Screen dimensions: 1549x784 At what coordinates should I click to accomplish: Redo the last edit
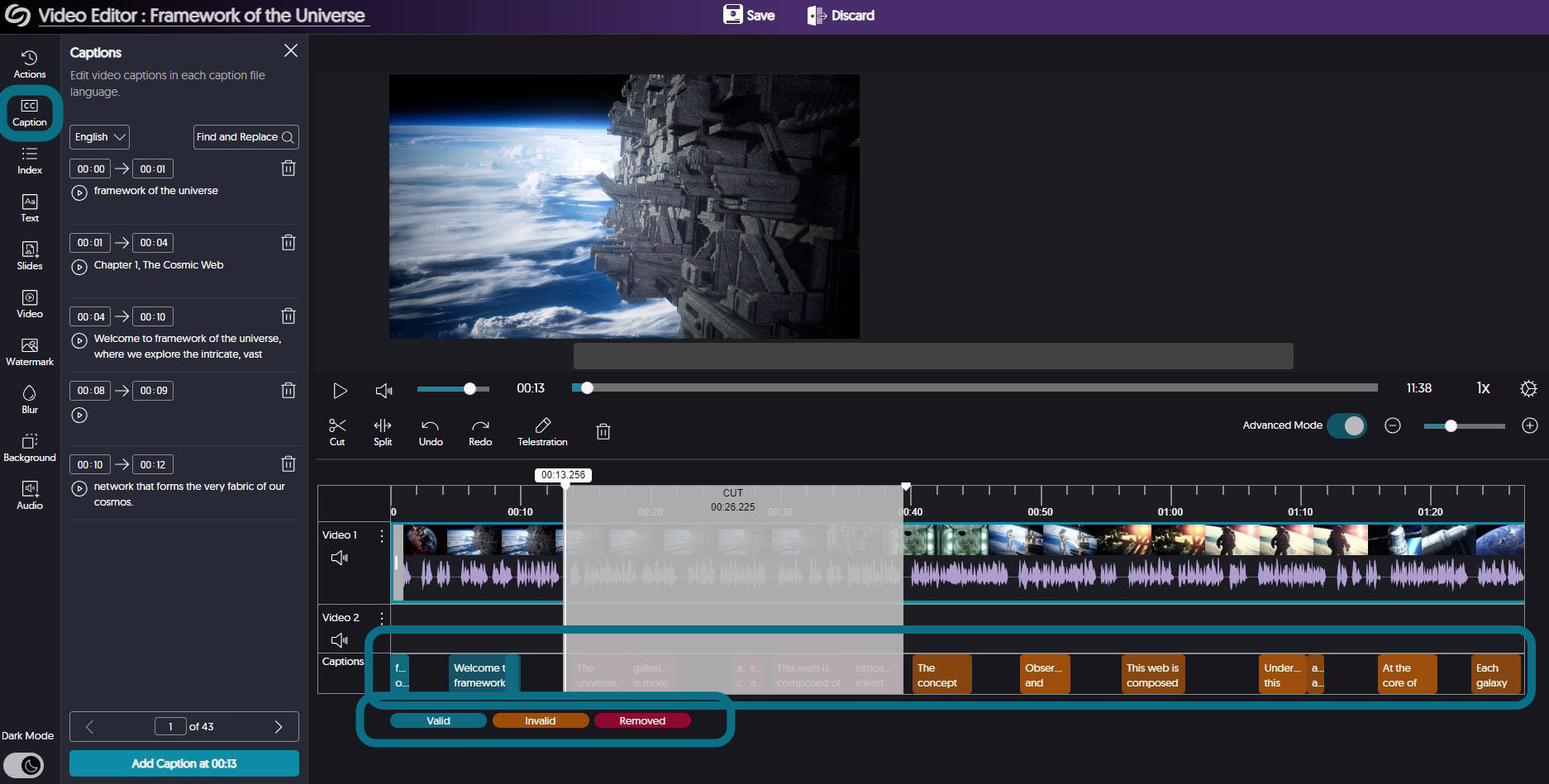[x=480, y=432]
